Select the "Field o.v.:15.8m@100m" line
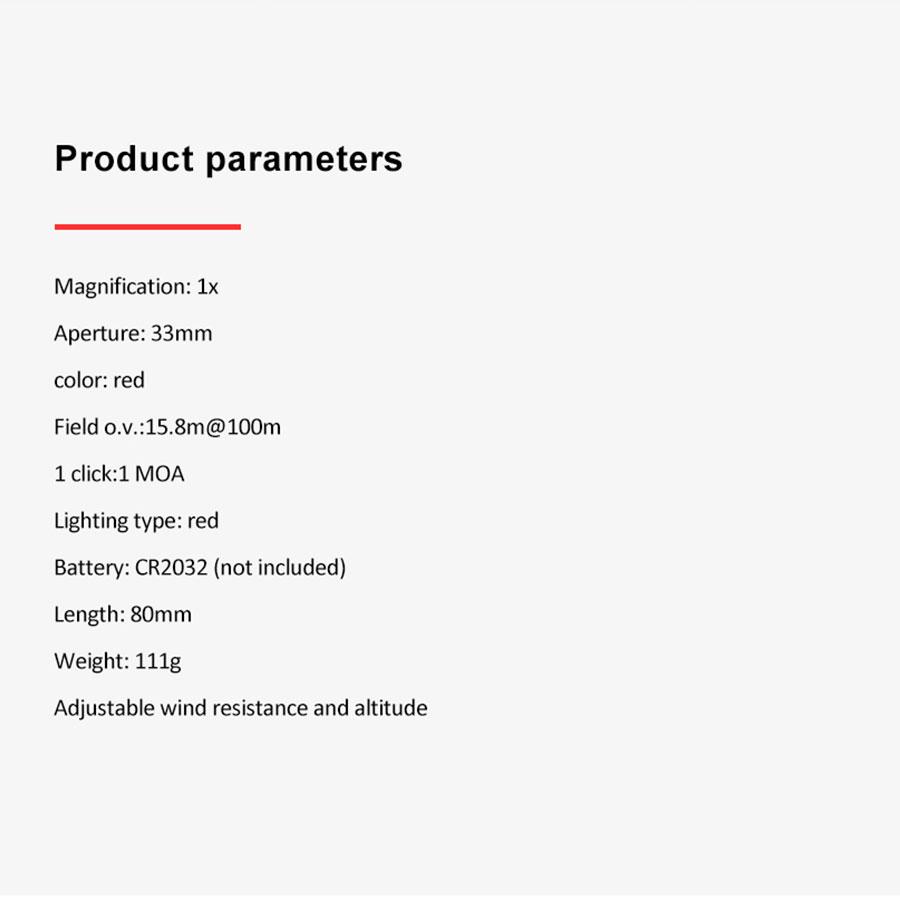 click(167, 428)
